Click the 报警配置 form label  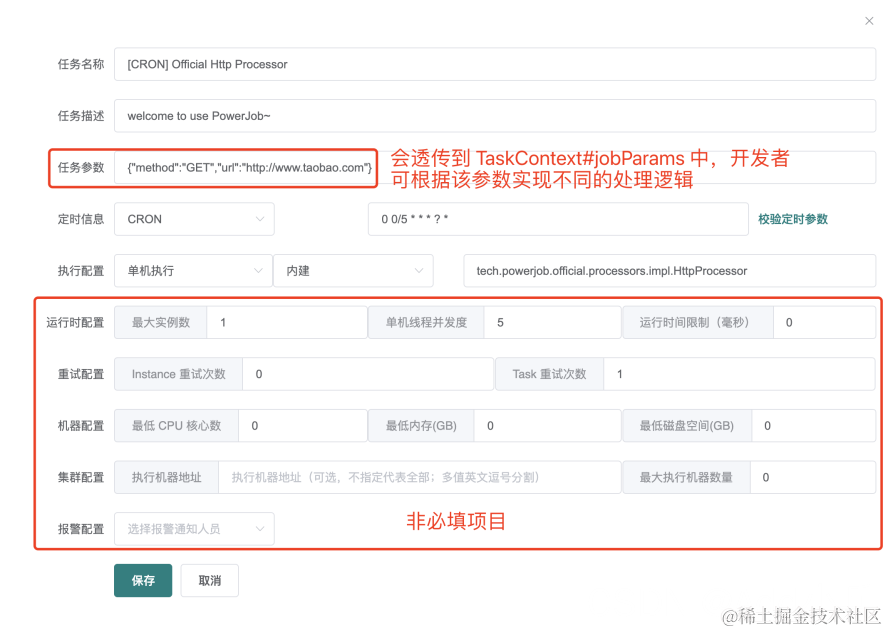(81, 529)
